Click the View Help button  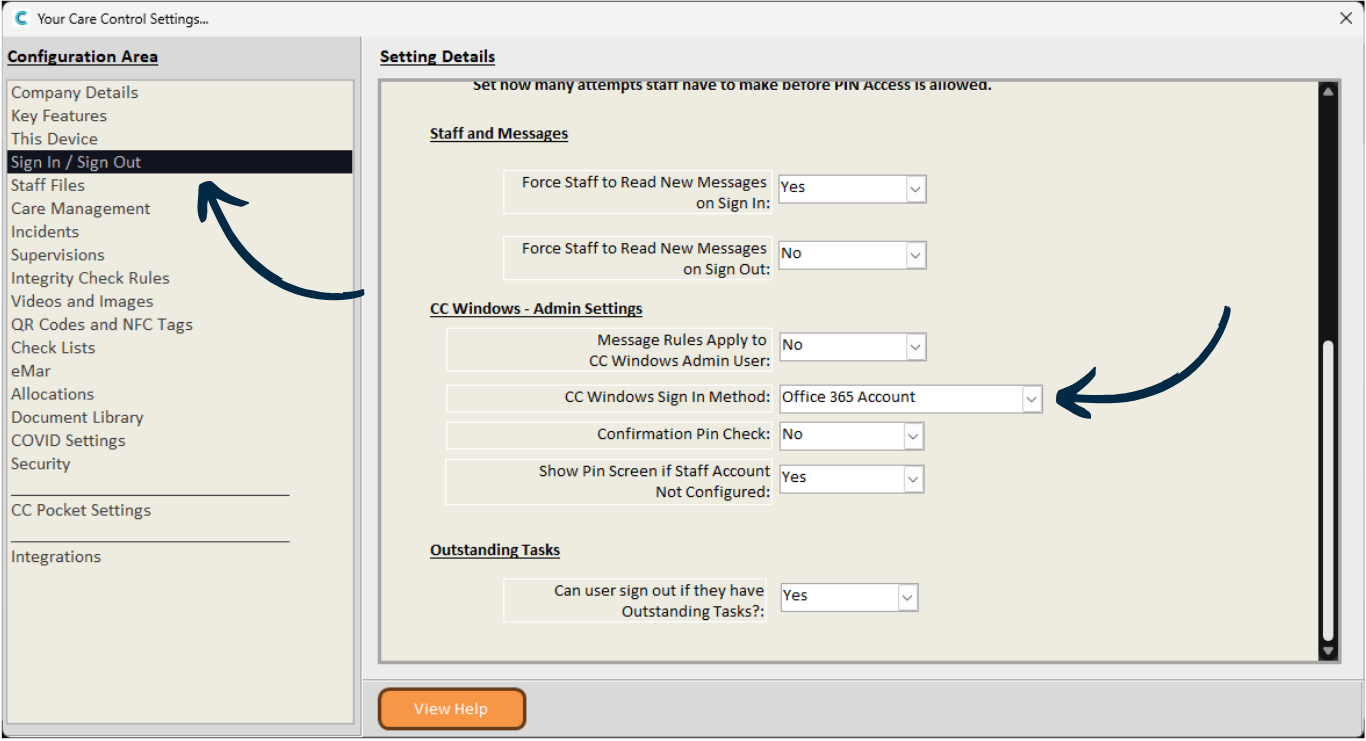click(x=451, y=709)
